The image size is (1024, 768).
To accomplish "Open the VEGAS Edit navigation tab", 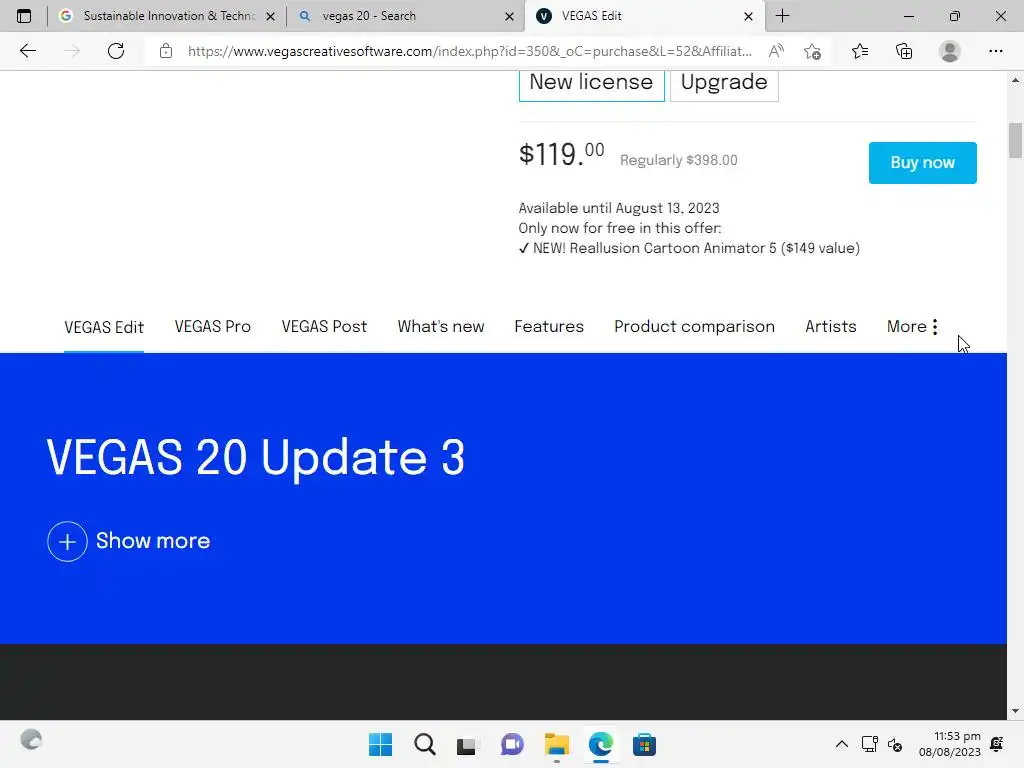I will coord(104,327).
